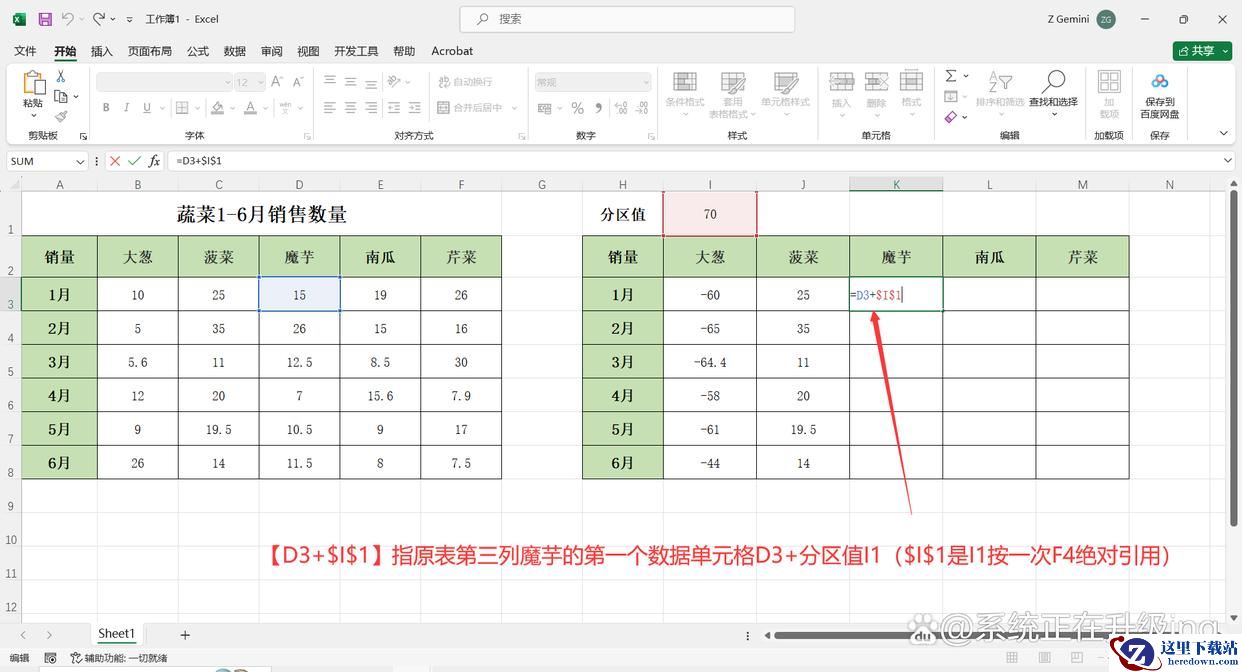The height and width of the screenshot is (672, 1242).
Task: Click Save to Baidu Netdisk icon
Action: tap(1159, 84)
